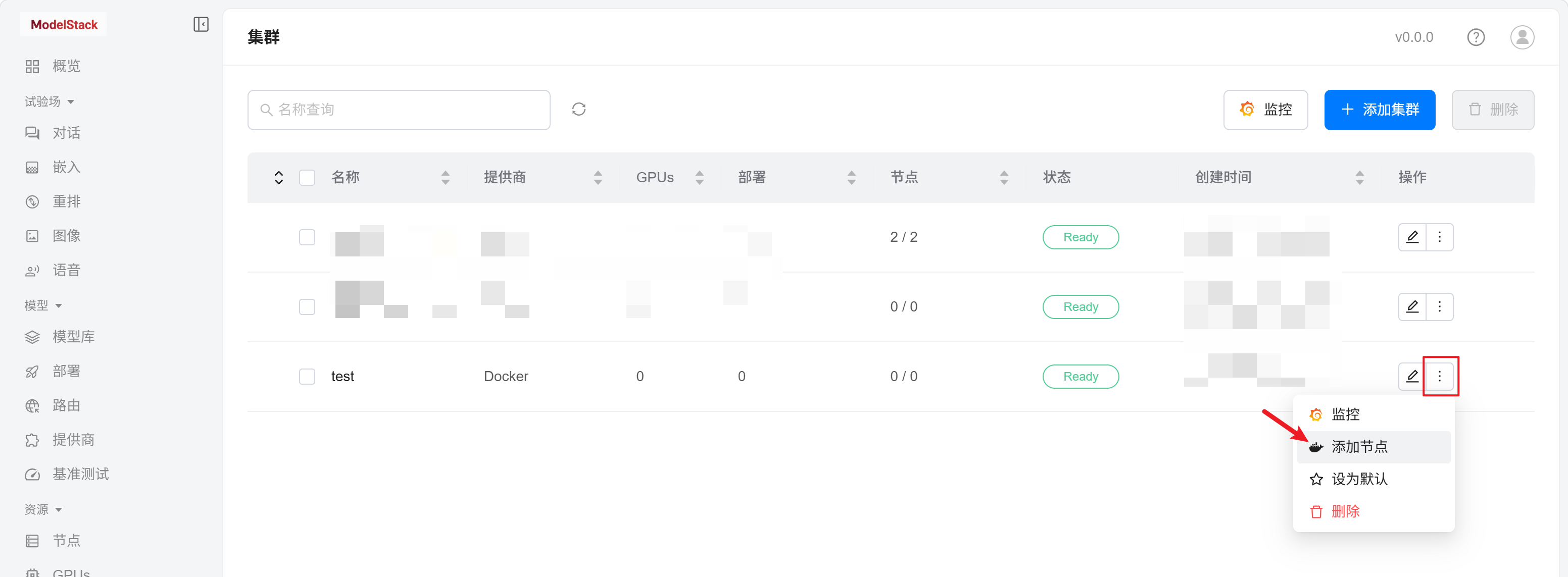Choose 添加节点 from the row menu

click(x=1374, y=447)
